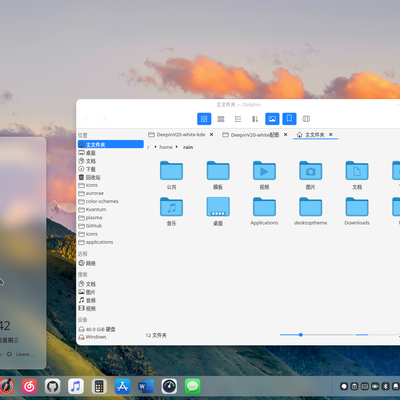
Task: Open the Calculator from the dock
Action: coord(99,387)
